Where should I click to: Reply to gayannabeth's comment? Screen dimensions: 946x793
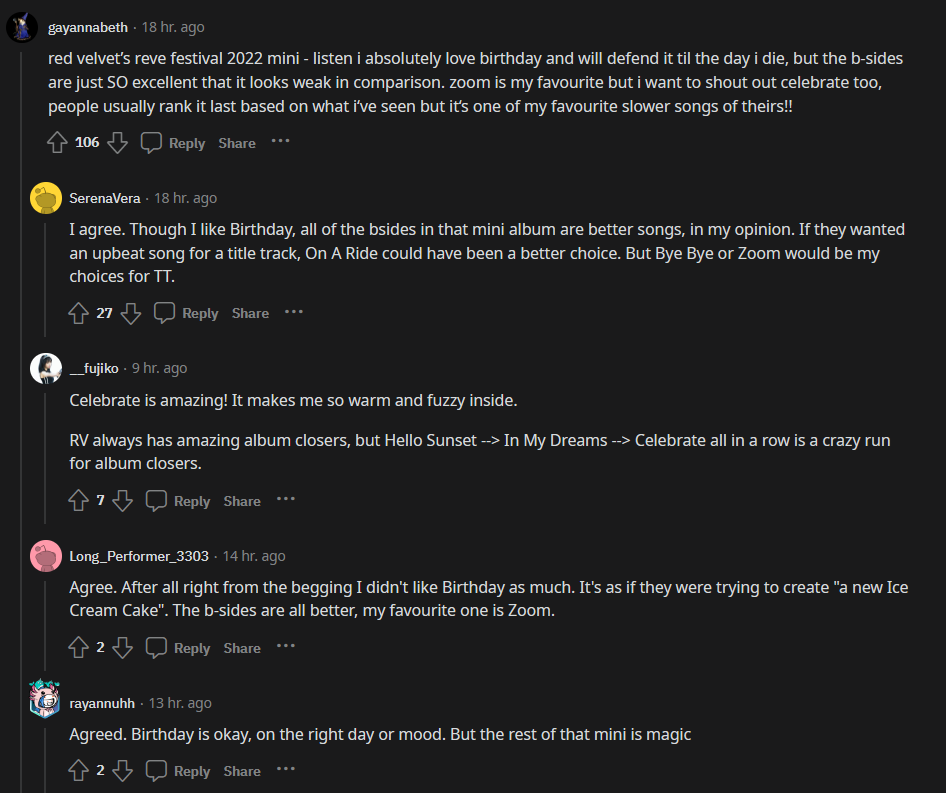coord(174,143)
